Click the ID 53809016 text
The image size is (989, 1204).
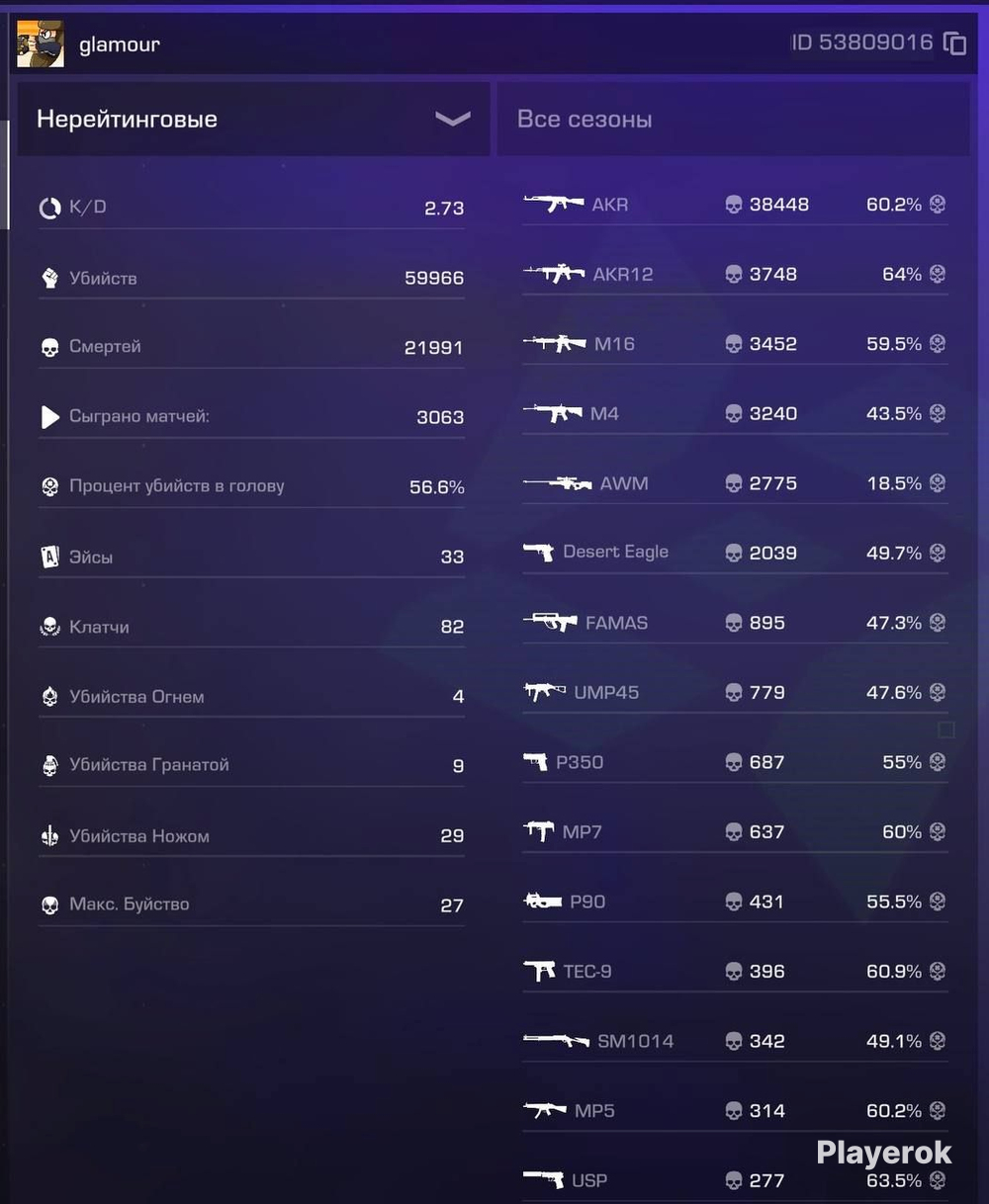(861, 43)
